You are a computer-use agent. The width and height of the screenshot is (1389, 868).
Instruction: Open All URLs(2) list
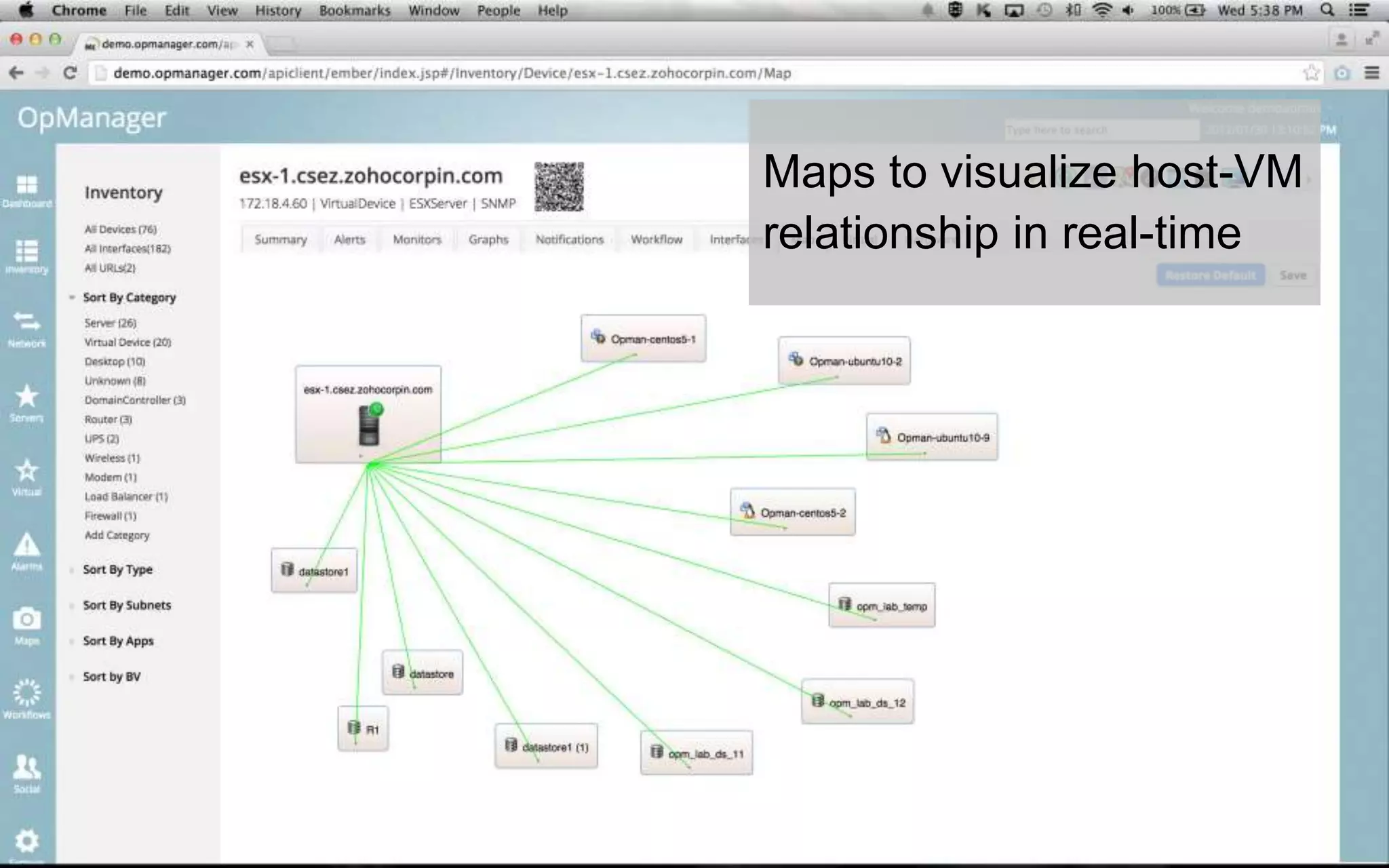click(x=110, y=268)
